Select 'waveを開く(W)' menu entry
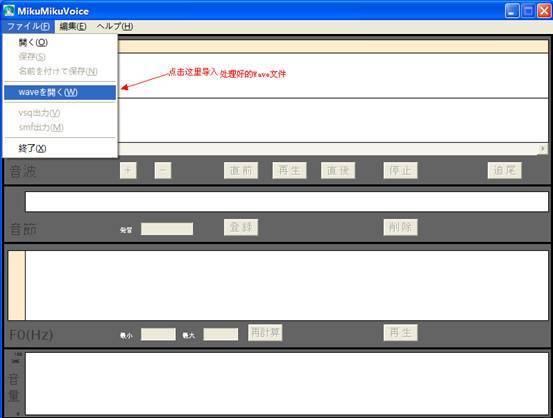Screen dimensions: 553x418 click(60, 92)
